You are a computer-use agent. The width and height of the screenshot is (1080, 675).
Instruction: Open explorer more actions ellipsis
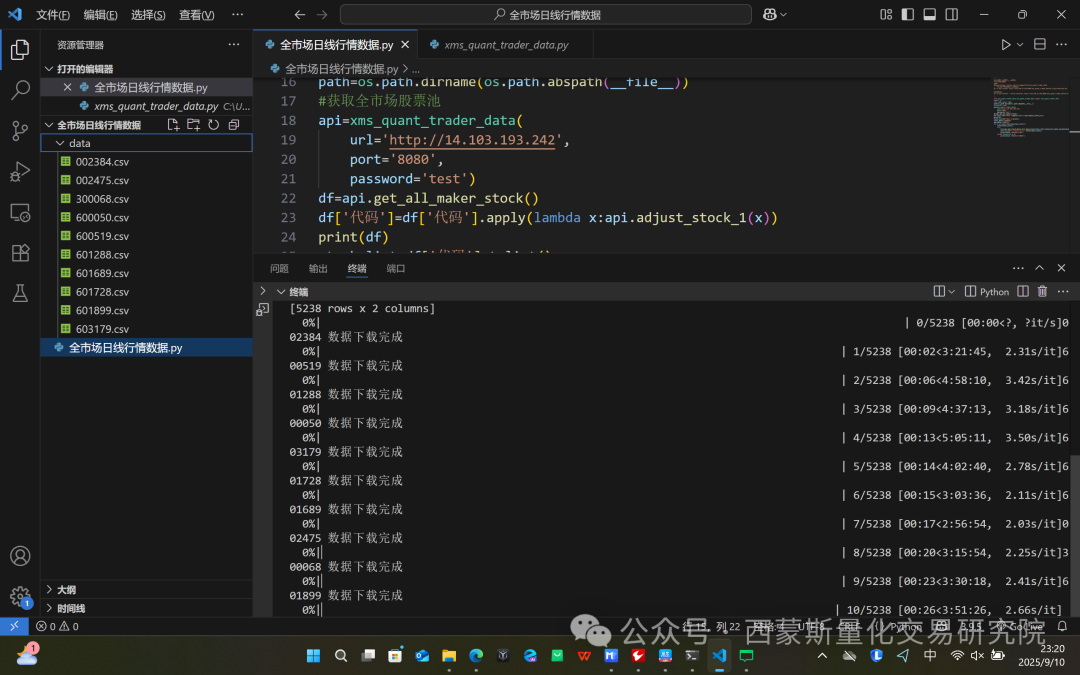click(234, 45)
